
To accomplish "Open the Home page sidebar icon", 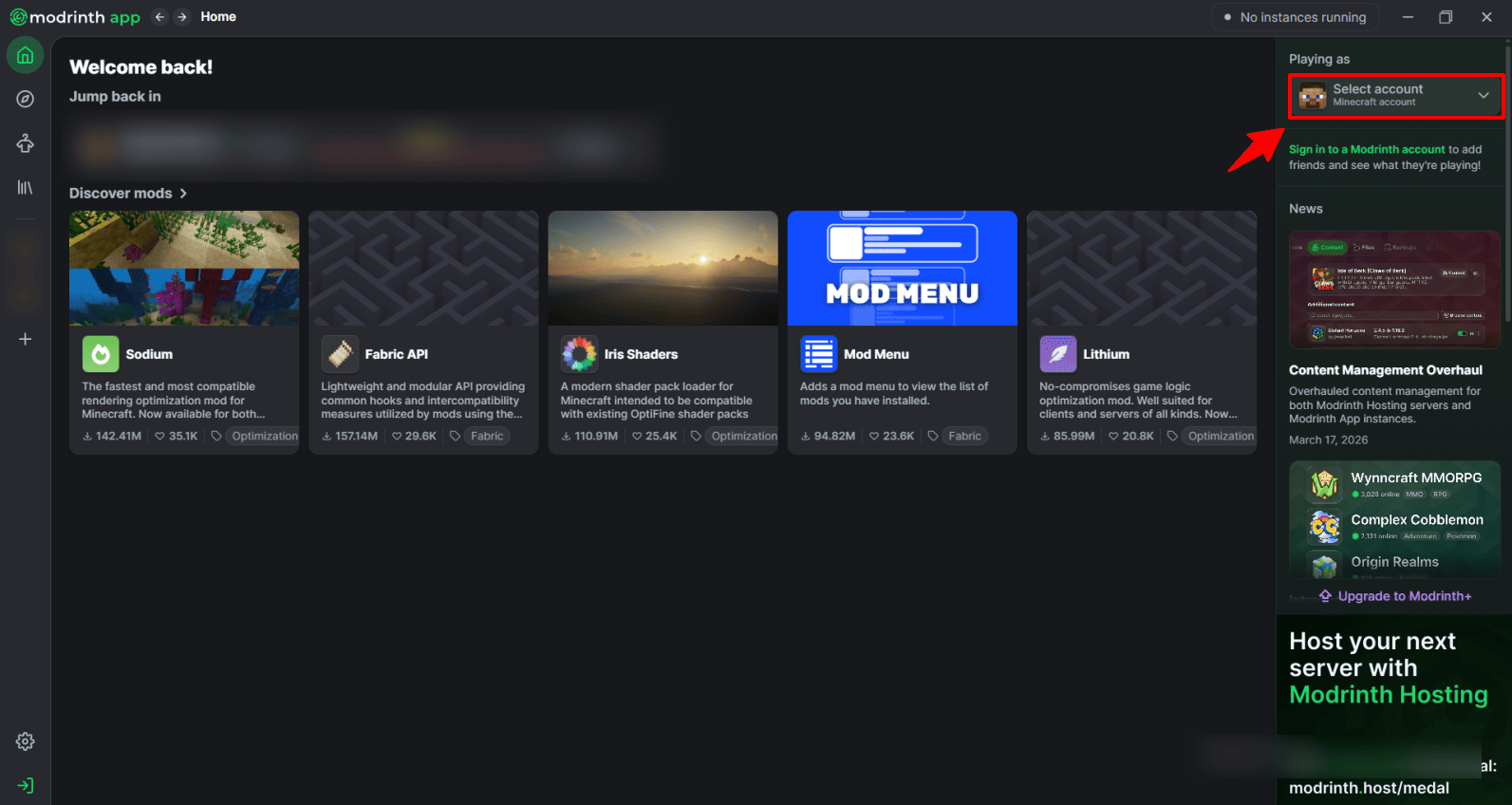I will tap(26, 55).
